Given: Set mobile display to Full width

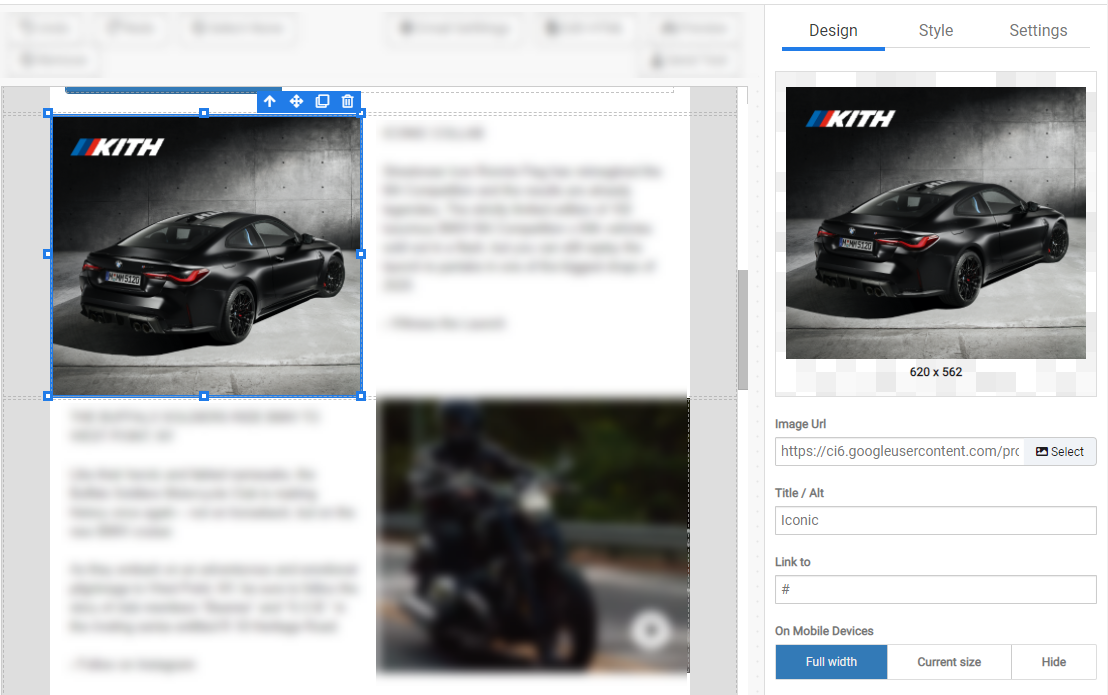Looking at the screenshot, I should pos(831,662).
